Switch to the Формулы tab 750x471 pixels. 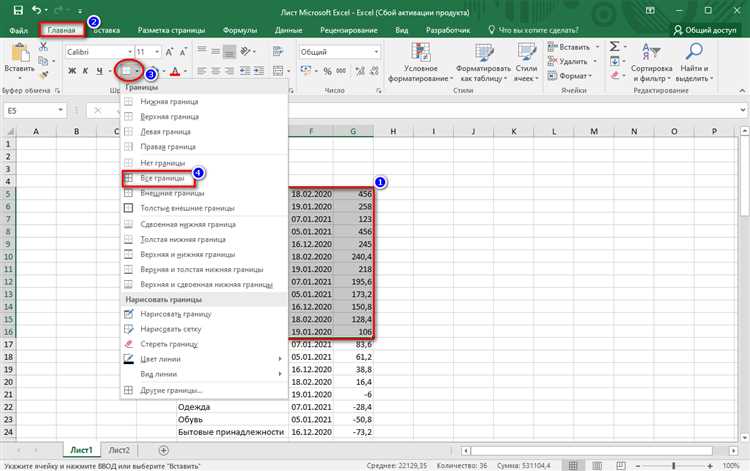240,30
